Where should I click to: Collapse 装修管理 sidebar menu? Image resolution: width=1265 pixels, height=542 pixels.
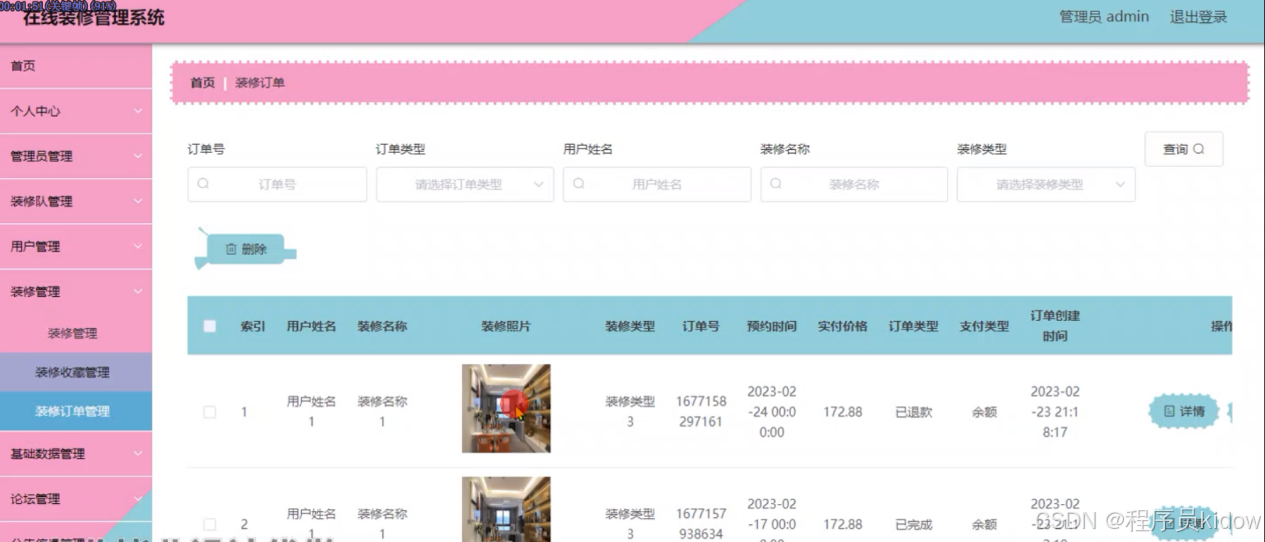[76, 292]
